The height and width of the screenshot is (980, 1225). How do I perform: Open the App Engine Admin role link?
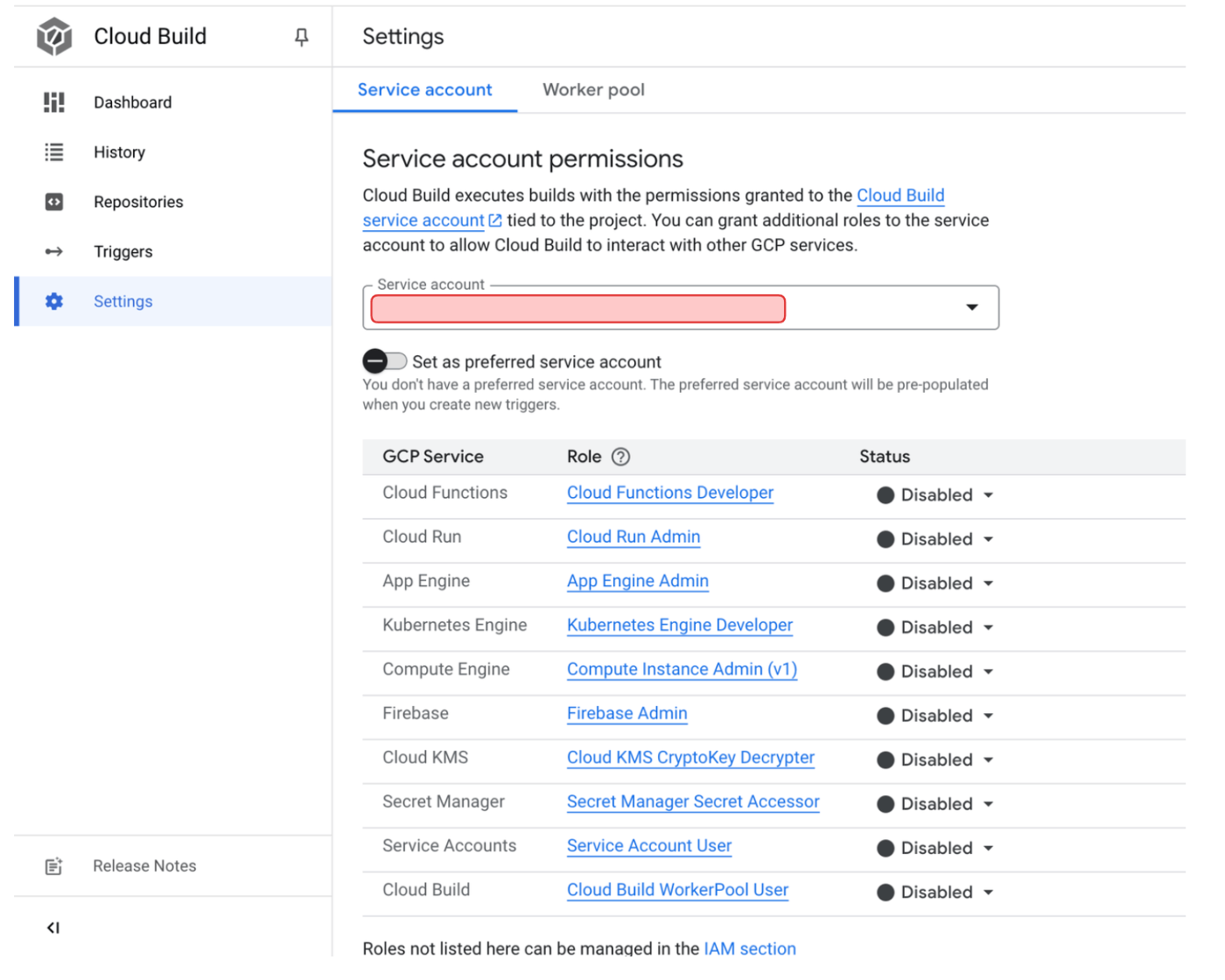pos(638,581)
